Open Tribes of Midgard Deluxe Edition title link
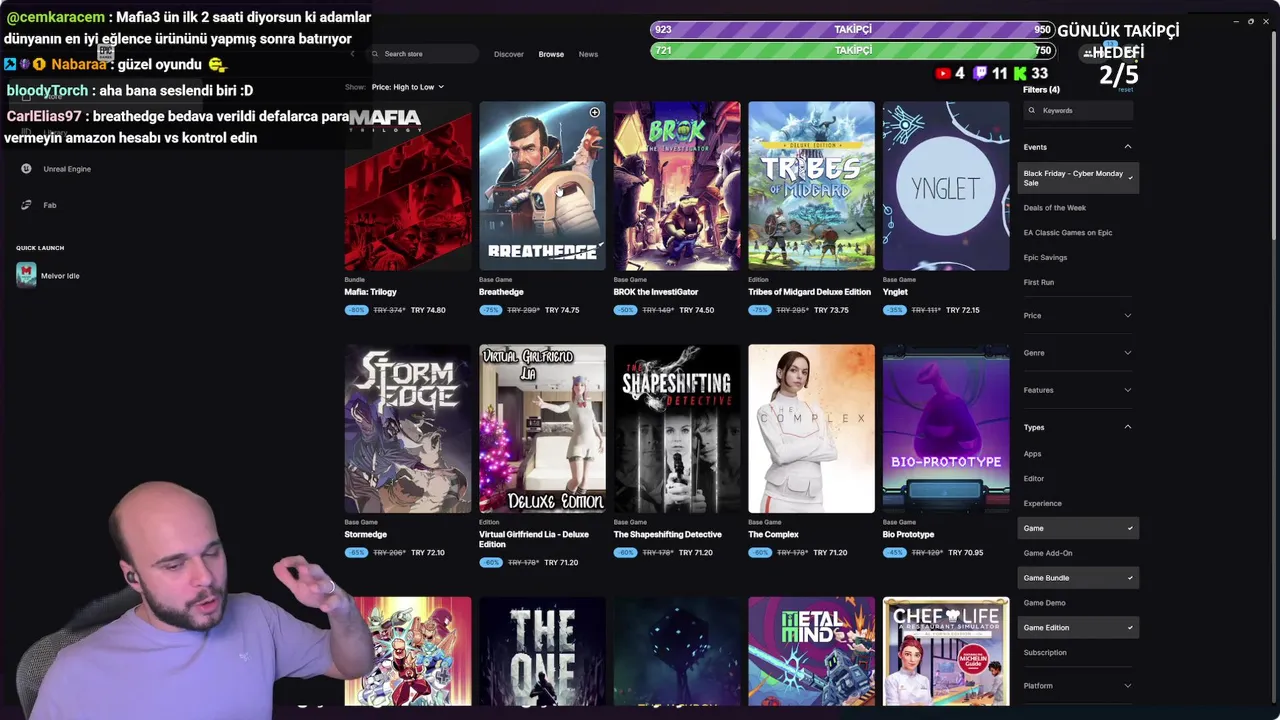The image size is (1280, 720). pyautogui.click(x=809, y=292)
